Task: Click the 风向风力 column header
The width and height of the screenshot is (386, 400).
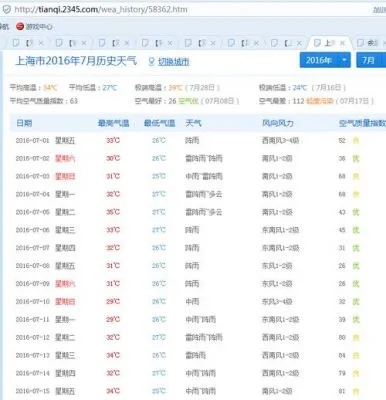Action: point(278,123)
